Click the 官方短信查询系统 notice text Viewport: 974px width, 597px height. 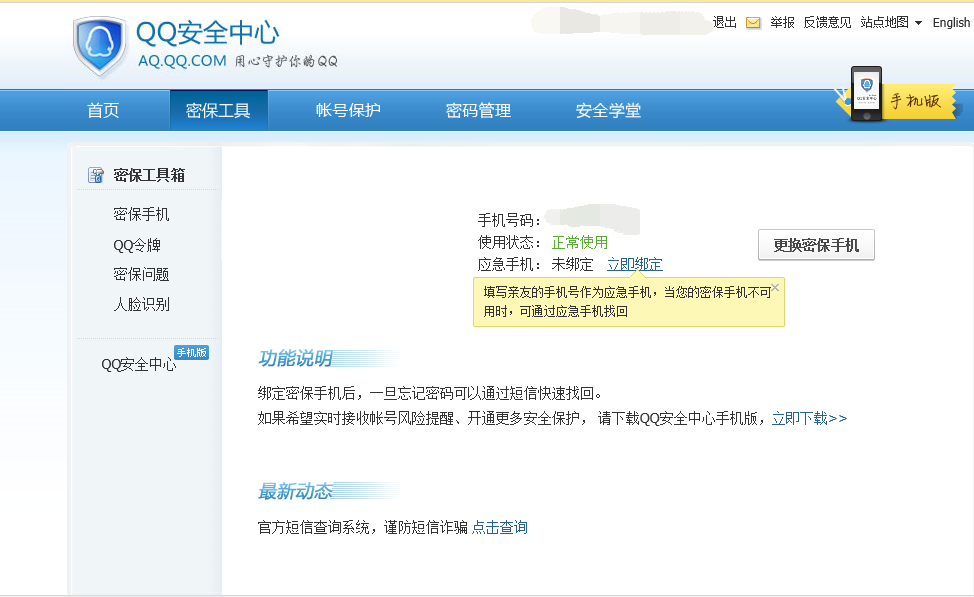(x=363, y=527)
